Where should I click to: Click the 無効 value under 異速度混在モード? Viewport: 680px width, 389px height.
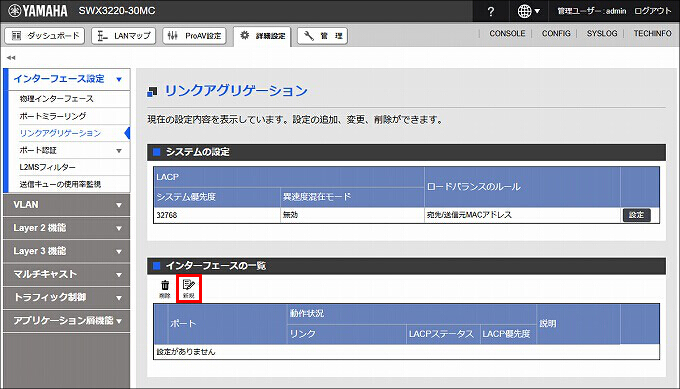(290, 215)
